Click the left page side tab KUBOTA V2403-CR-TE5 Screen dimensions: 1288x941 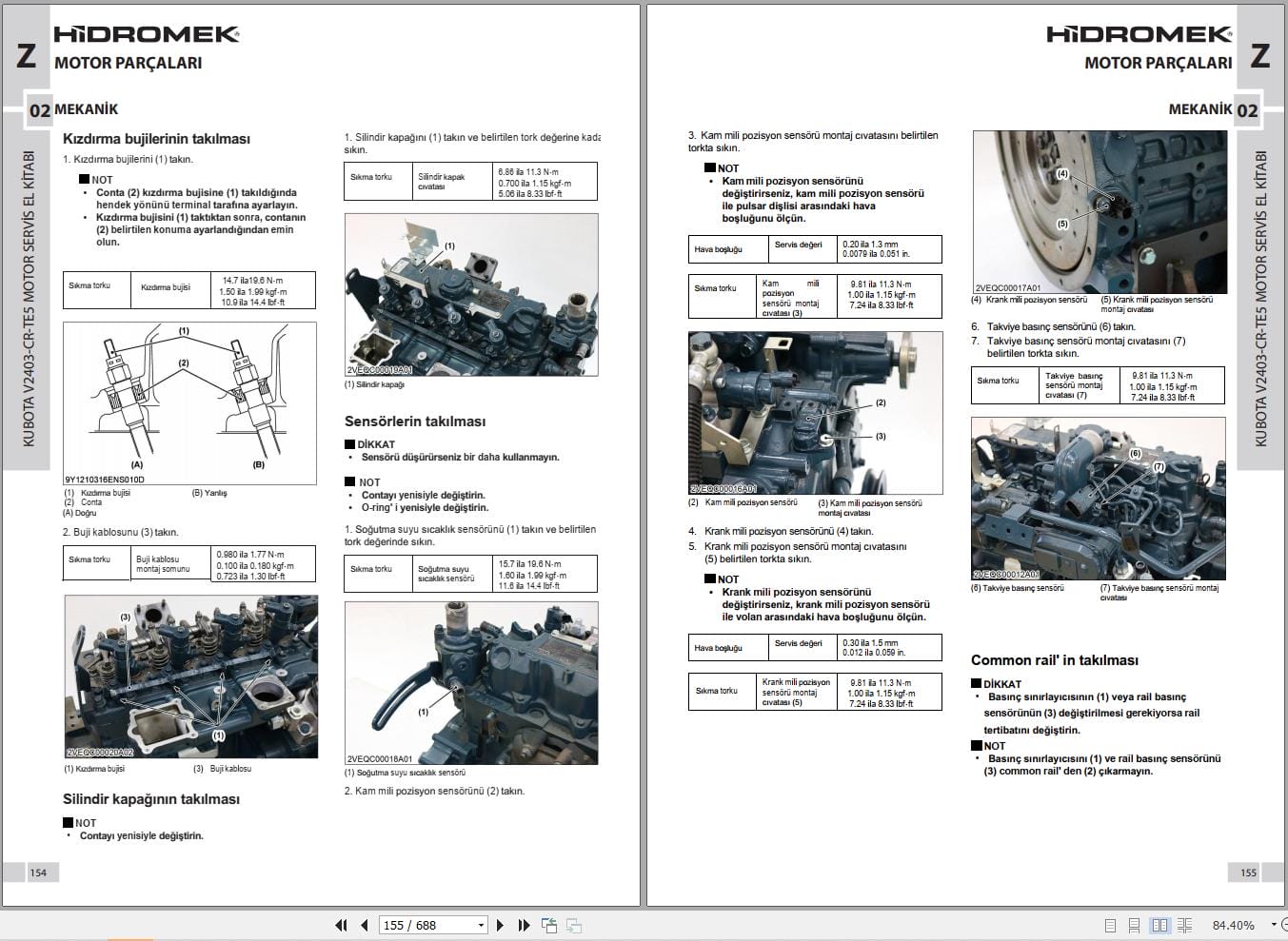tap(28, 298)
